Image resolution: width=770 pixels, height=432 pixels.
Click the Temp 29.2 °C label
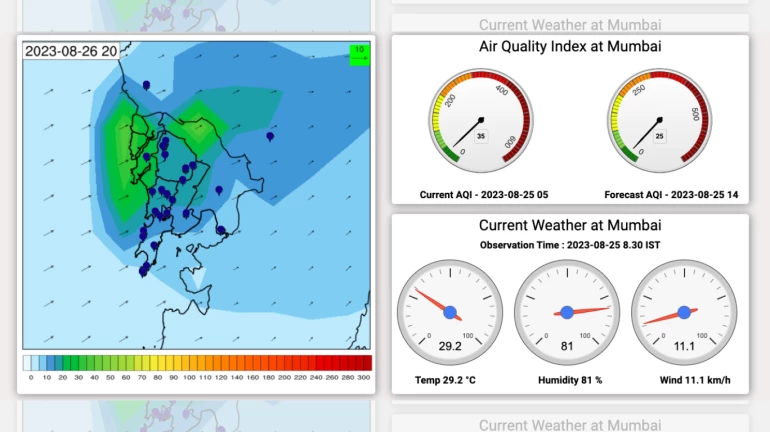446,380
